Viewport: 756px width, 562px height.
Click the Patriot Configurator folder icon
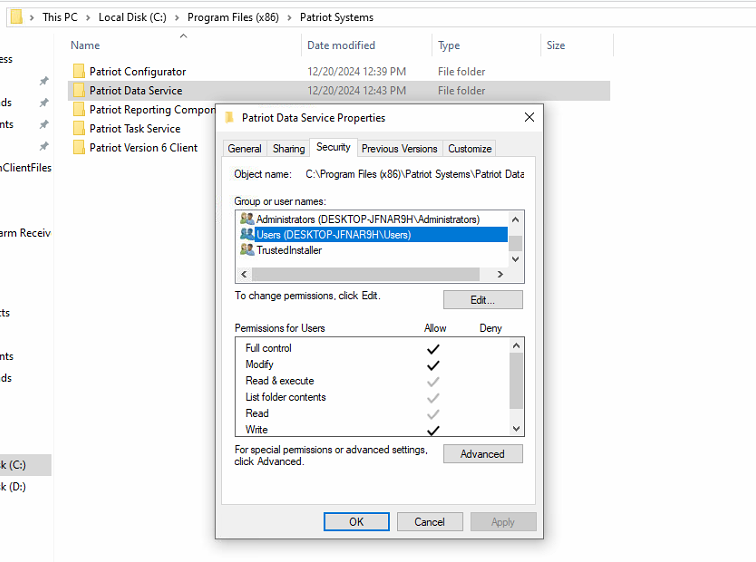pyautogui.click(x=80, y=72)
